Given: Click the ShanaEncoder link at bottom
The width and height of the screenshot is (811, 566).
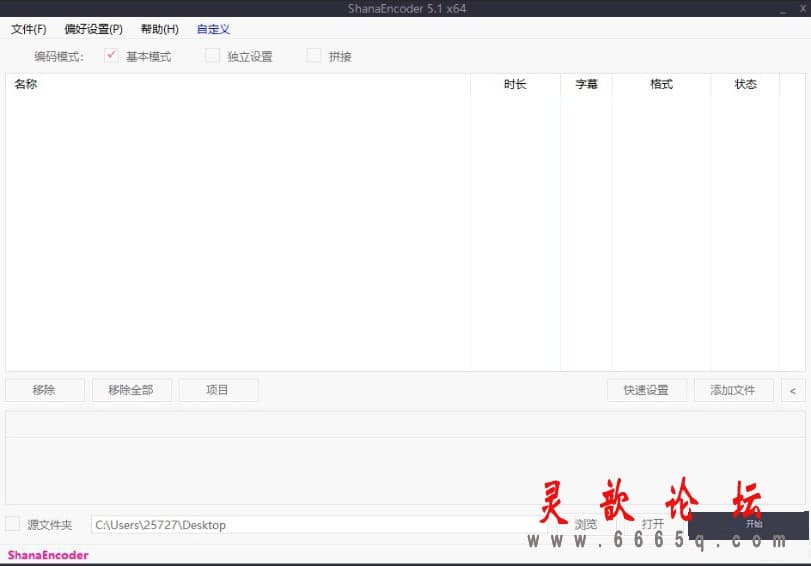Looking at the screenshot, I should (x=48, y=555).
